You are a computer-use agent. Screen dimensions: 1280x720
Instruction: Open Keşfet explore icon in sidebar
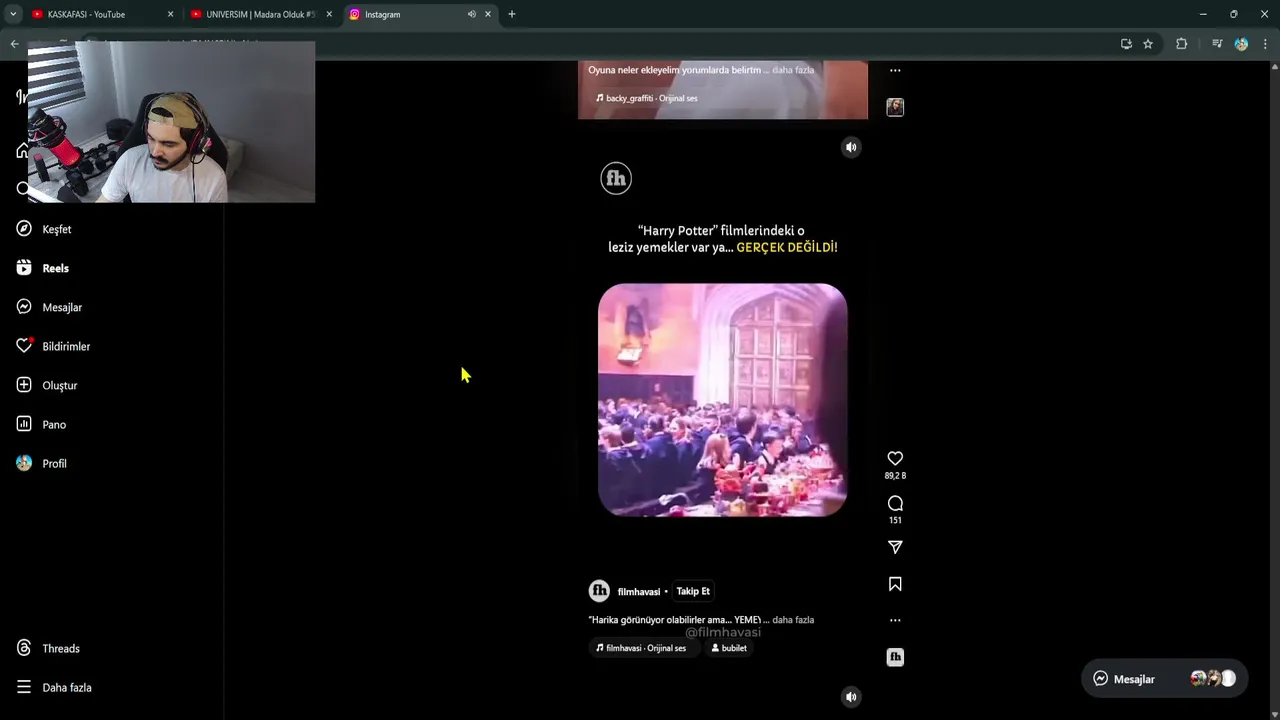(x=24, y=229)
